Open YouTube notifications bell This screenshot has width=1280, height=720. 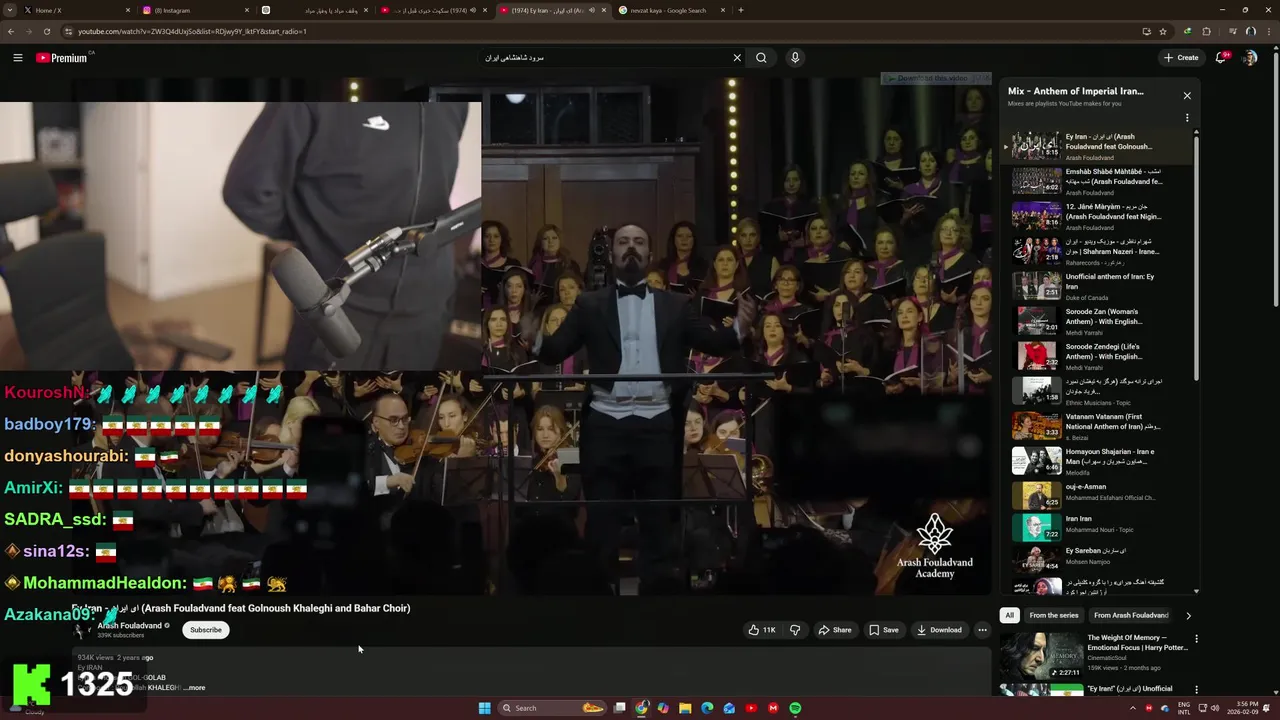(1221, 58)
